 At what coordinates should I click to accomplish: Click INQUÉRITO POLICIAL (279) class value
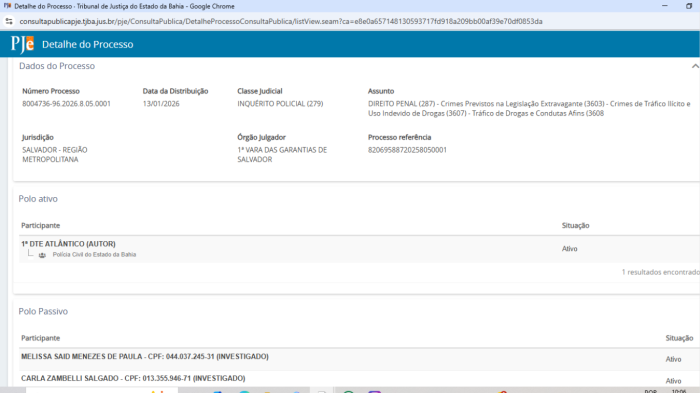click(x=280, y=104)
